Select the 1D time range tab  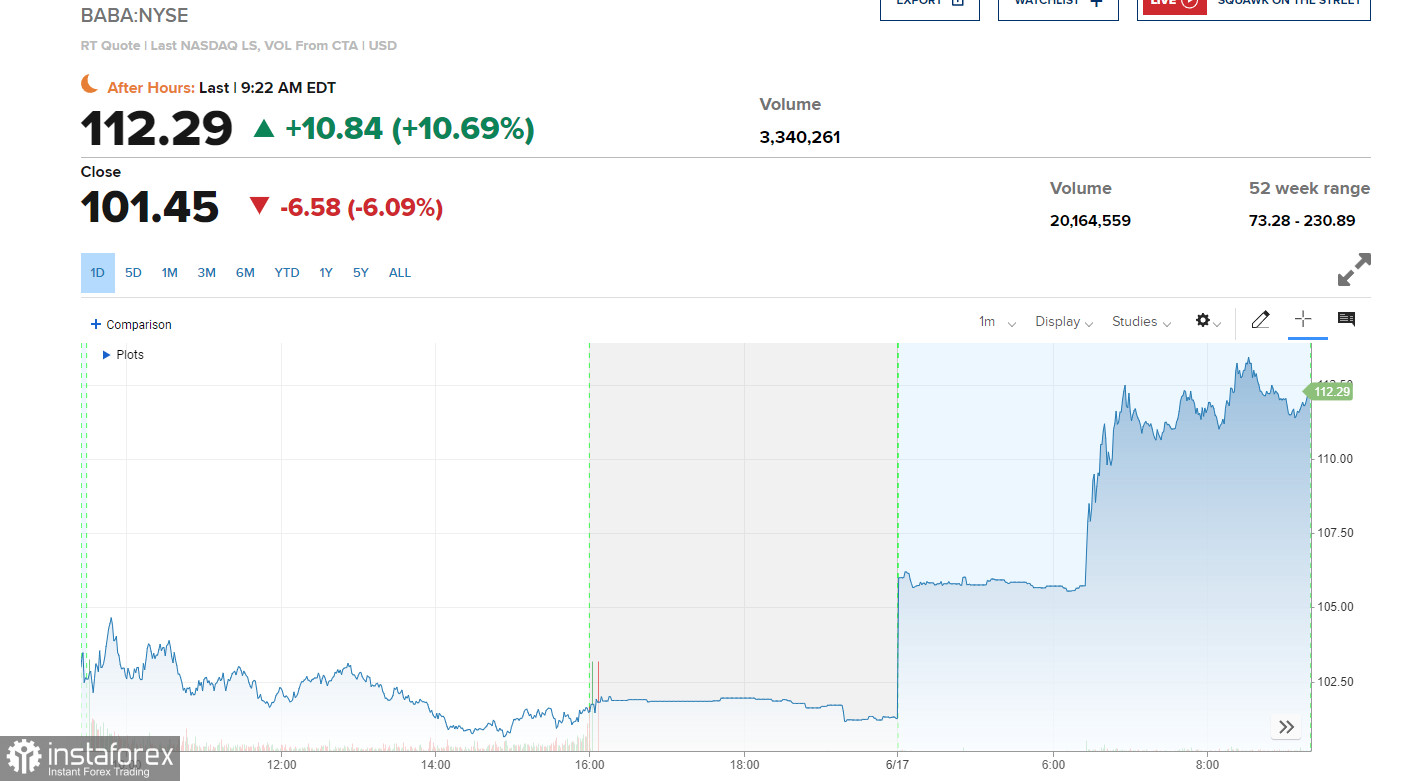(x=98, y=273)
